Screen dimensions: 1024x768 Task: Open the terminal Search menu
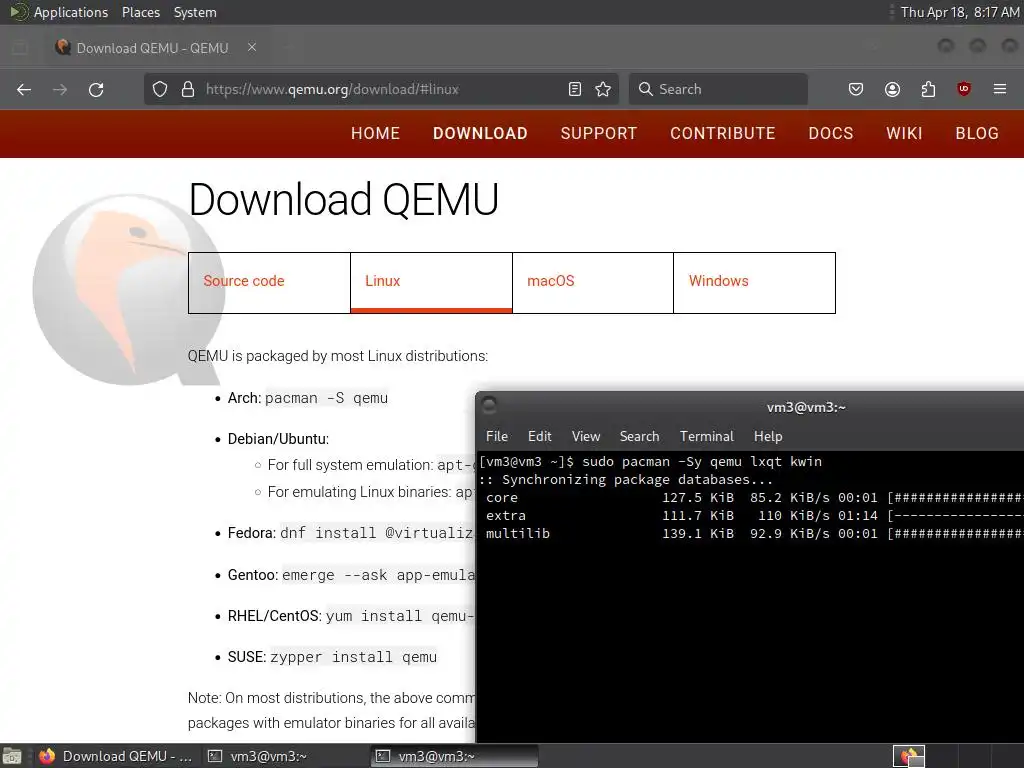pos(639,436)
